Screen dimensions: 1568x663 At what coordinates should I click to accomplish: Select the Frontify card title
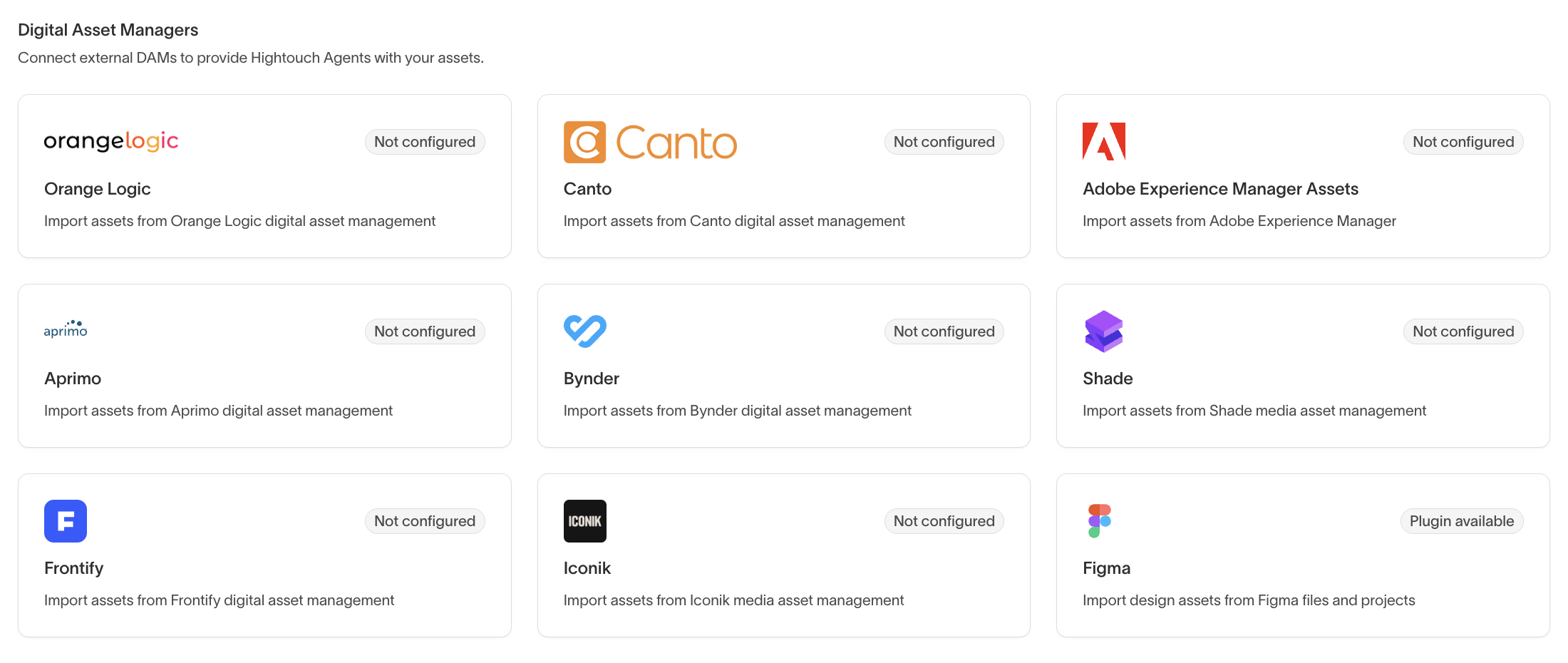click(74, 568)
